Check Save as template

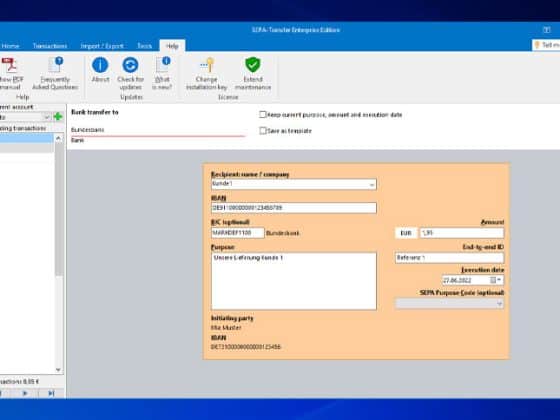click(x=263, y=131)
